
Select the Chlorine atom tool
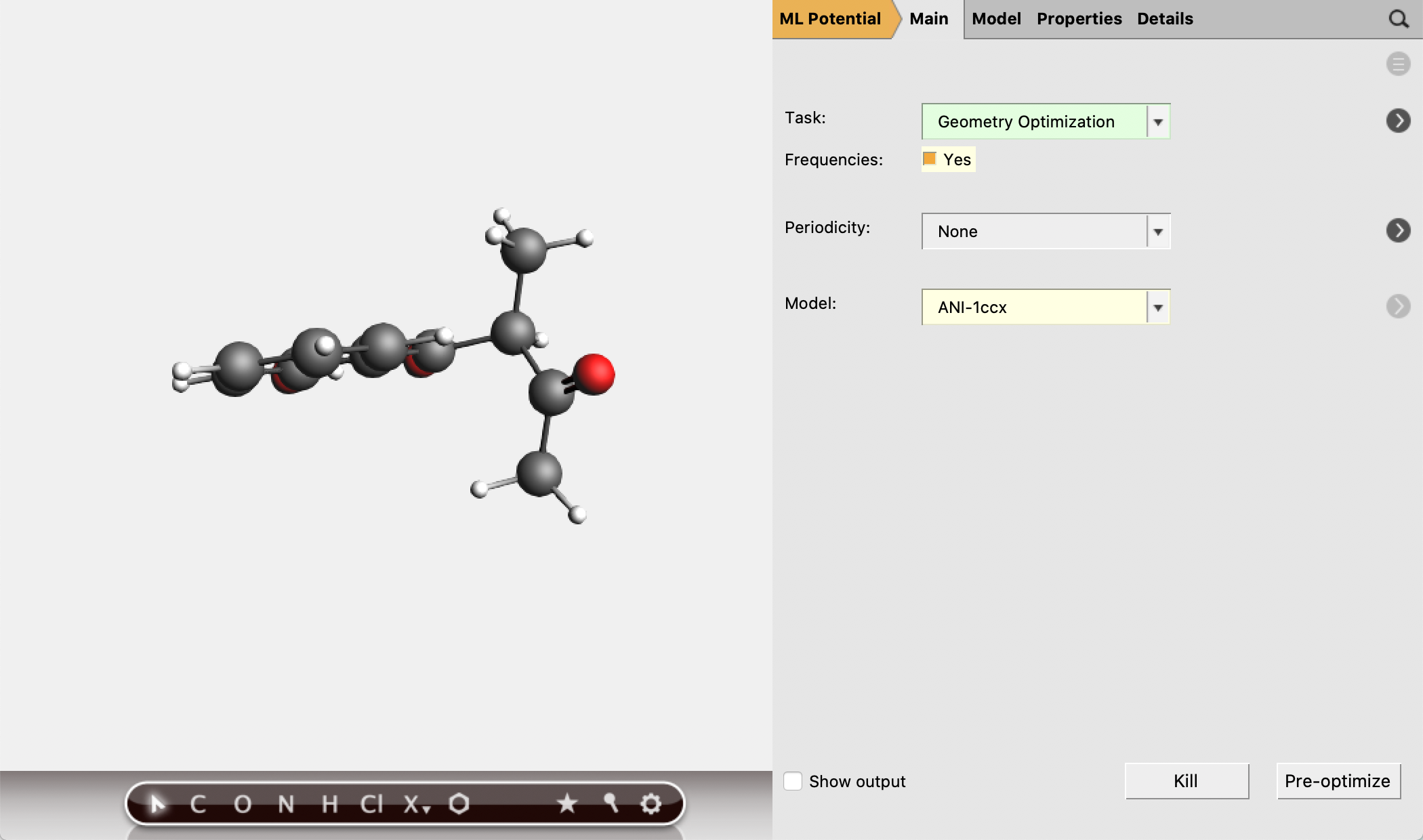click(x=371, y=804)
